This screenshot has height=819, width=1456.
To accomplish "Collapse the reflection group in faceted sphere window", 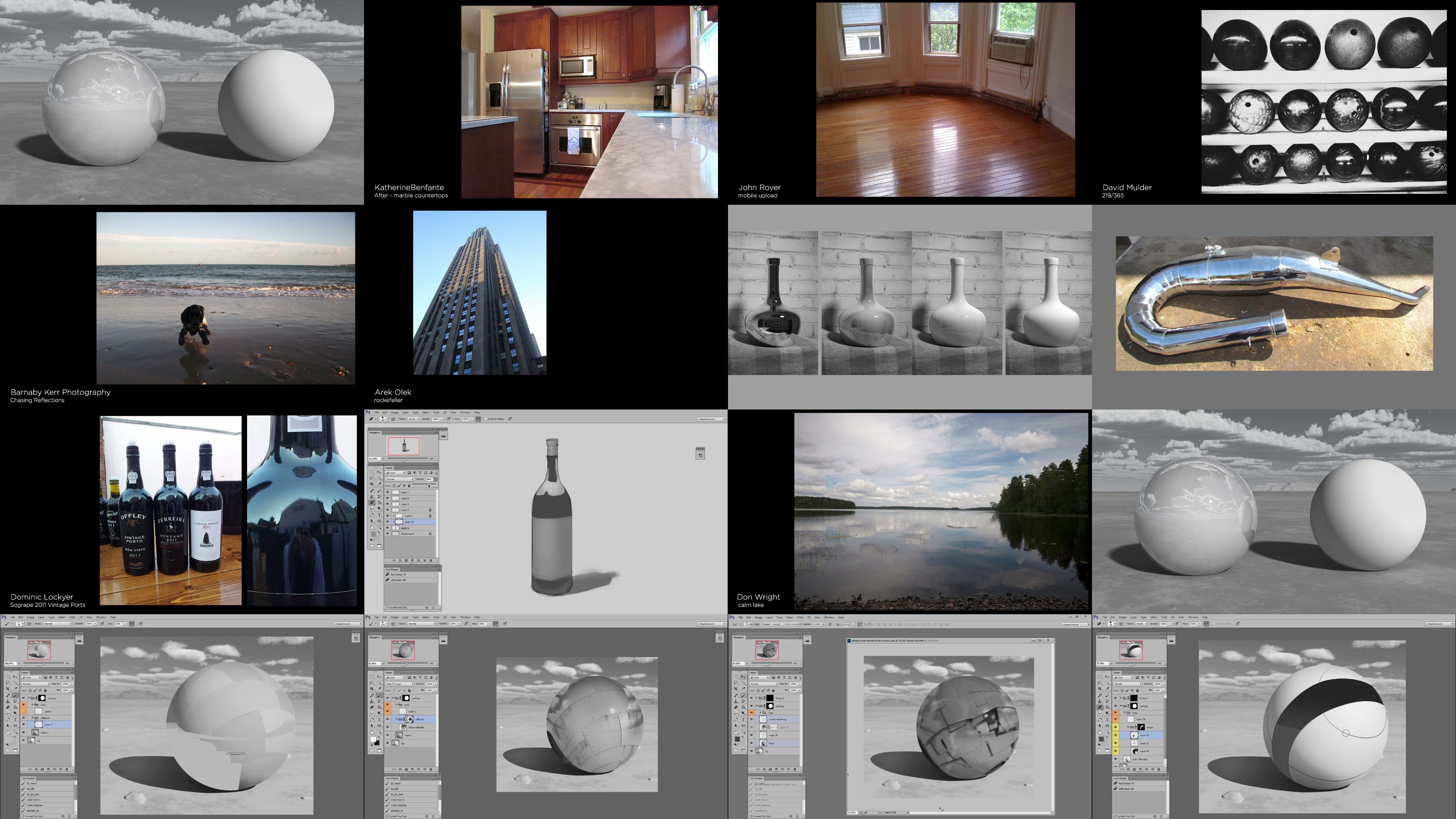I will coord(32,718).
